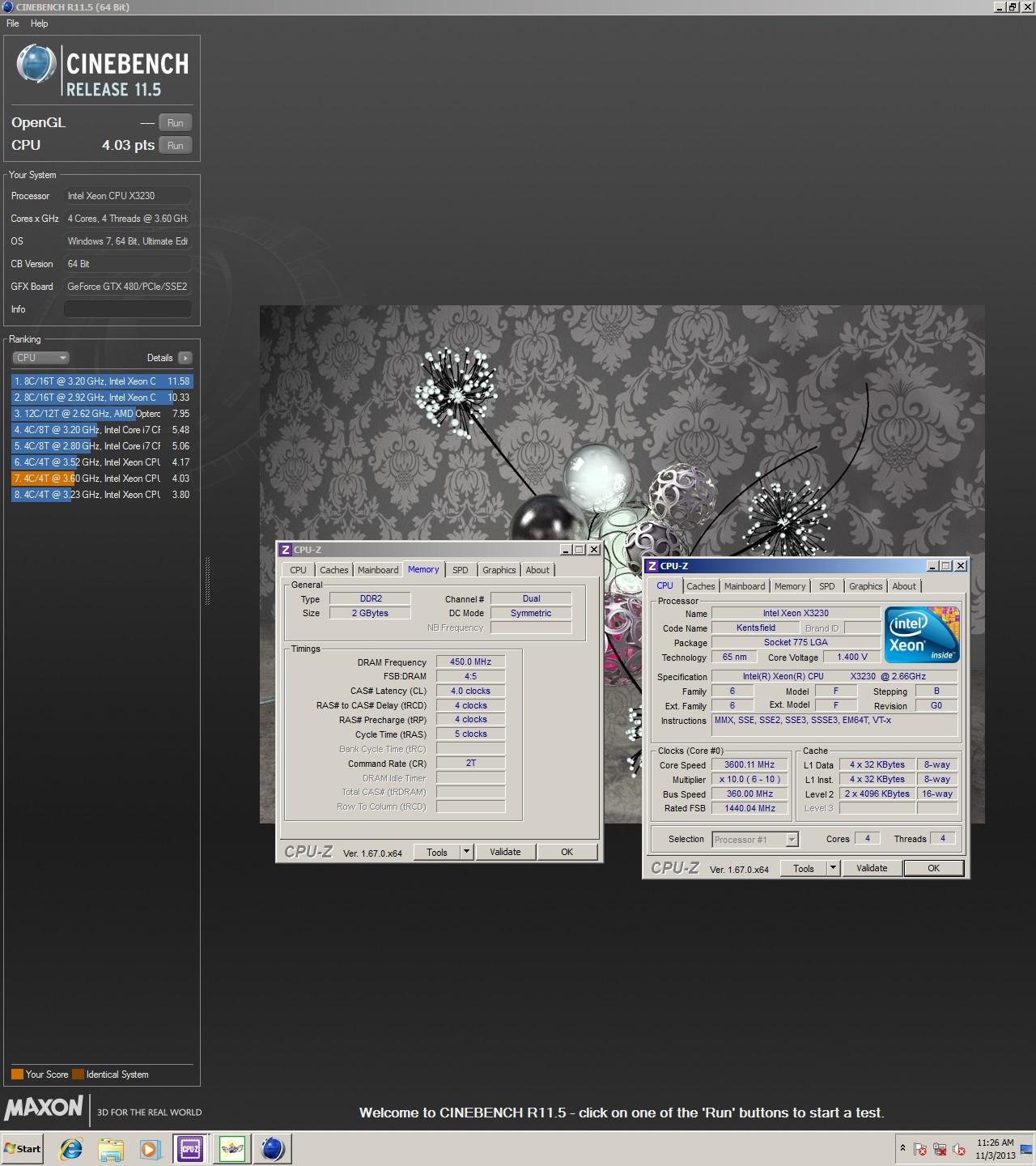Image resolution: width=1036 pixels, height=1166 pixels.
Task: Click Validate in Memory CPU-Z window
Action: 505,852
